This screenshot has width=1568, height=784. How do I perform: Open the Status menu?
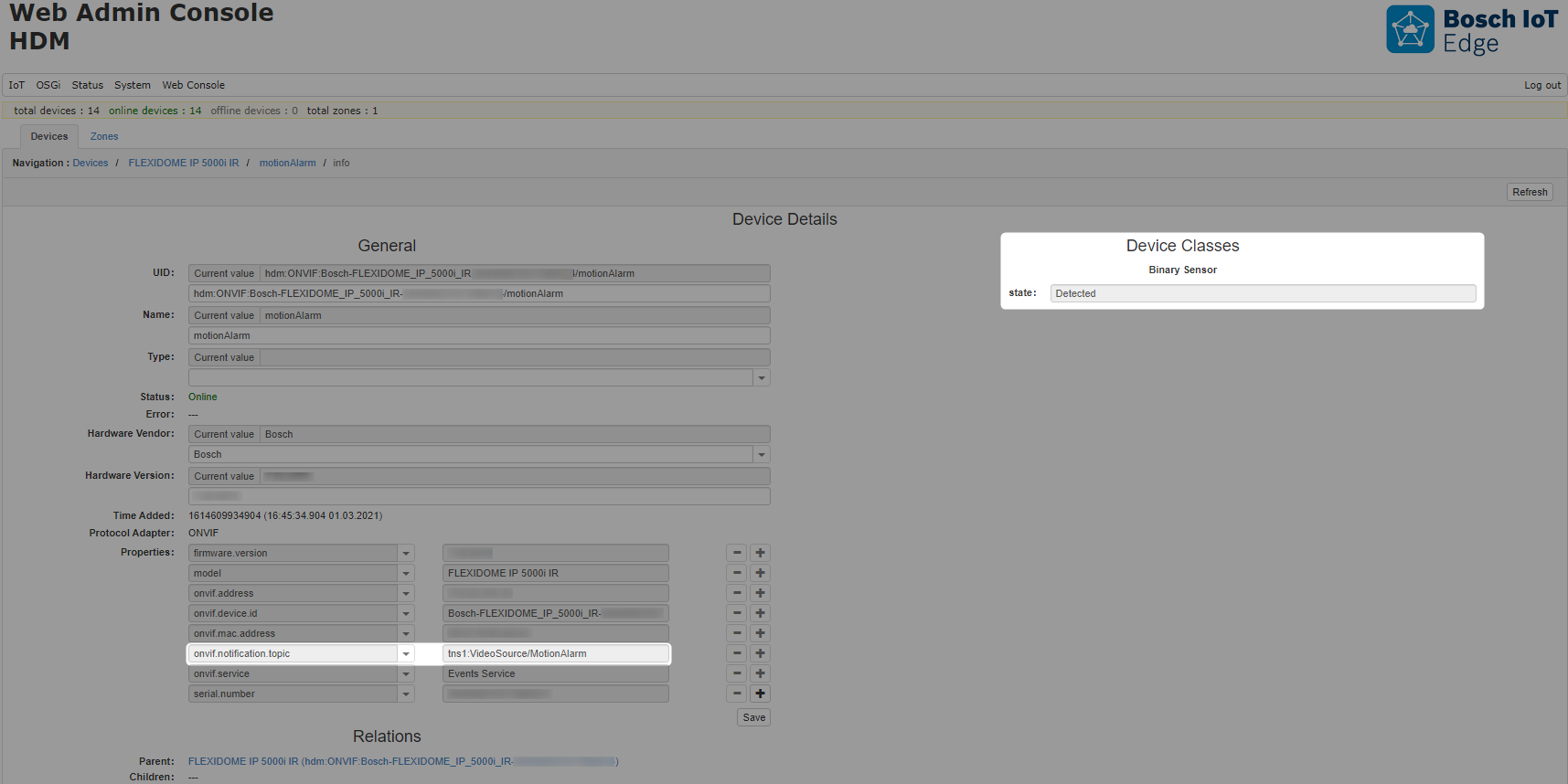pyautogui.click(x=88, y=85)
